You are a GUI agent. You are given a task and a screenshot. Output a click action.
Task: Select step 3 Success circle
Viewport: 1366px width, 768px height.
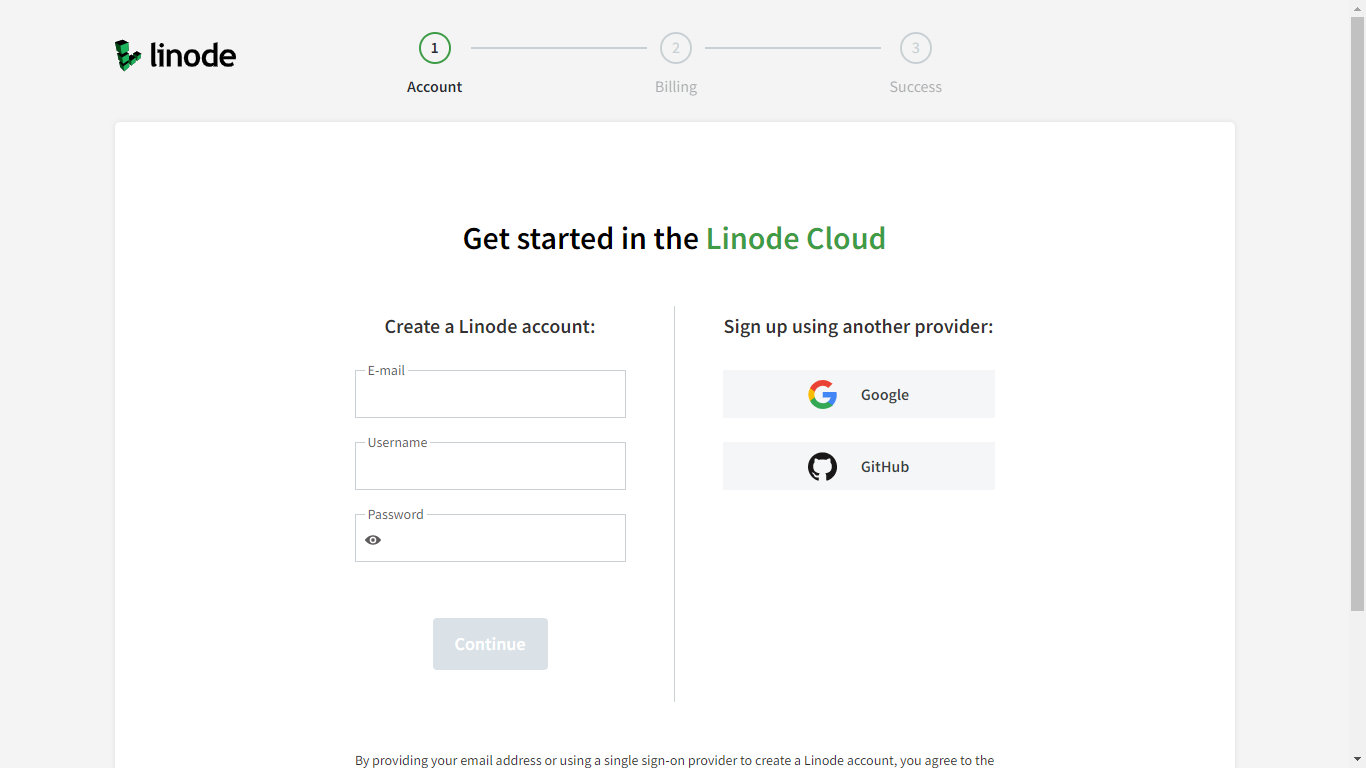916,48
